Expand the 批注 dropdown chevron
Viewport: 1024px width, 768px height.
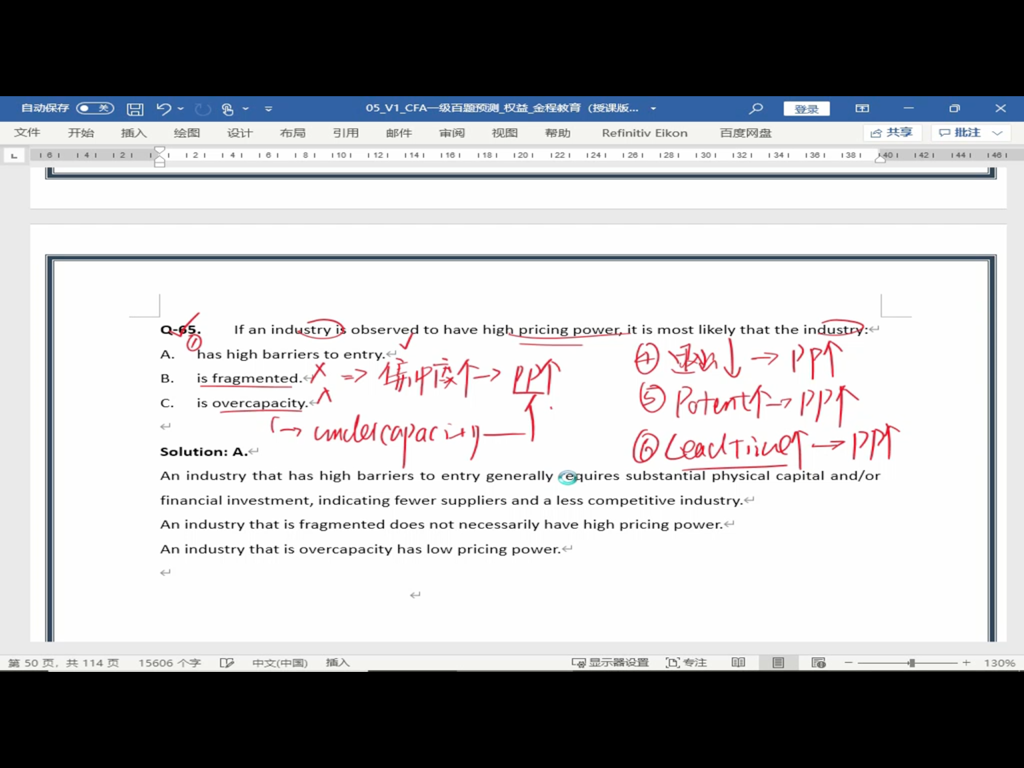[x=997, y=133]
